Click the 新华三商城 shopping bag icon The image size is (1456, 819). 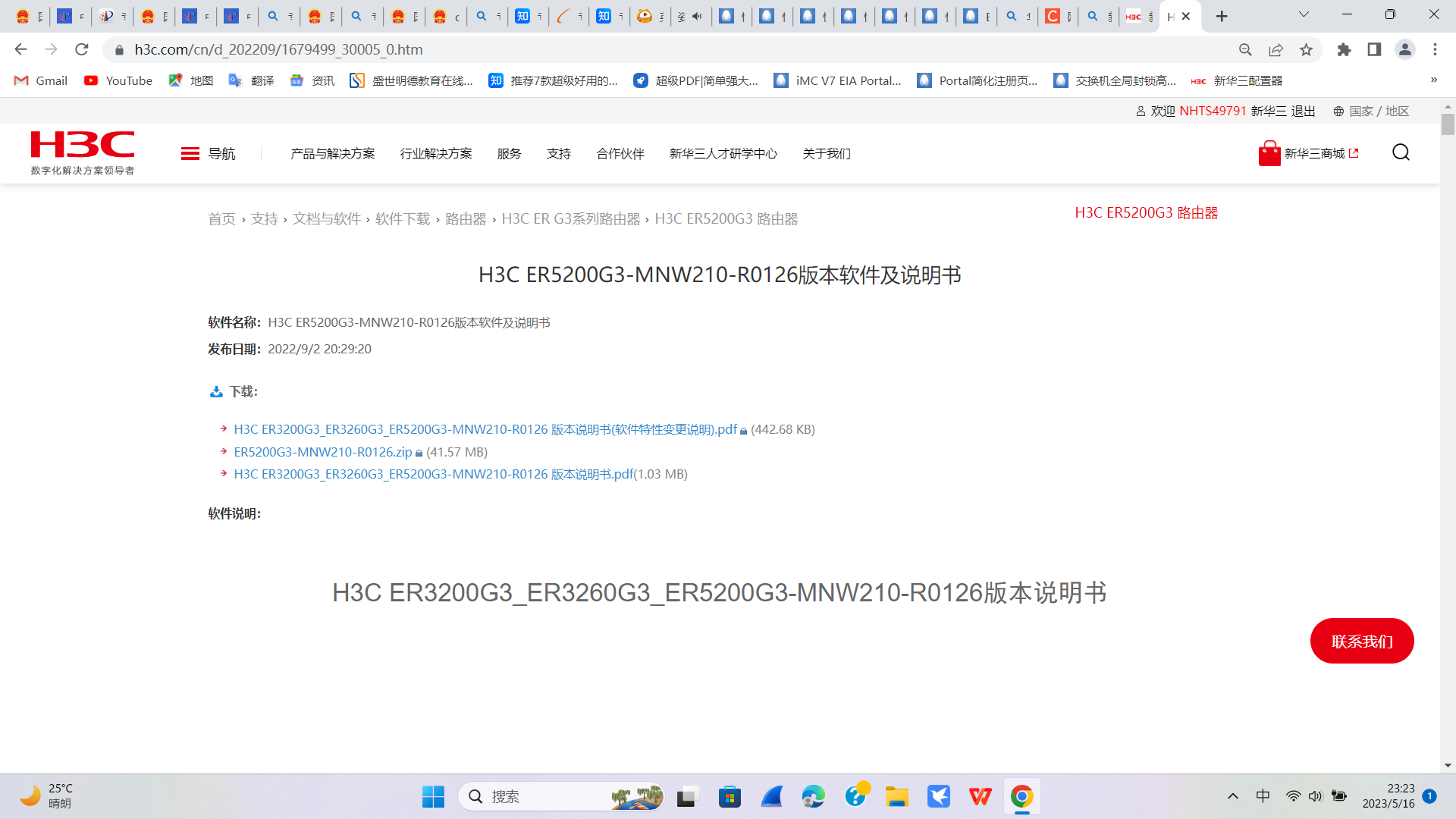coord(1269,153)
